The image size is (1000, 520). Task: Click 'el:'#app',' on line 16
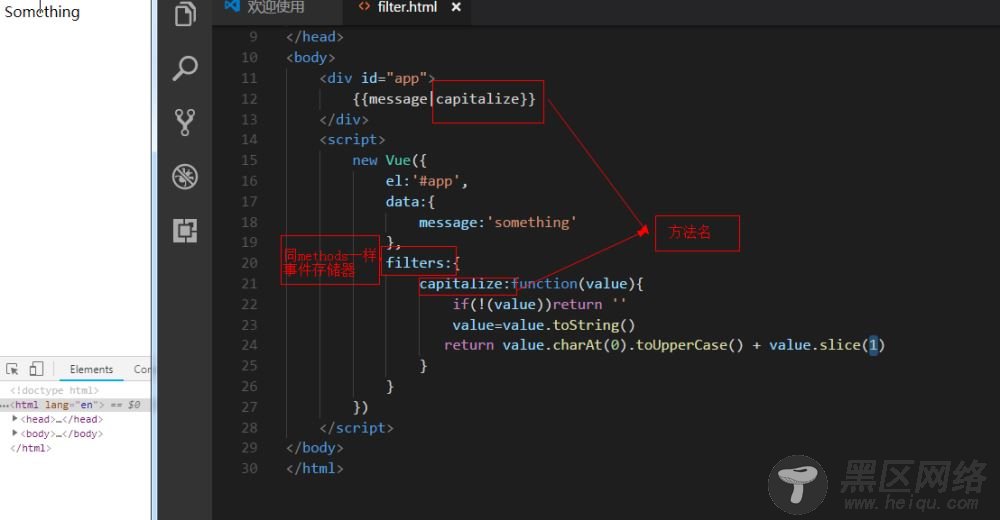click(427, 181)
